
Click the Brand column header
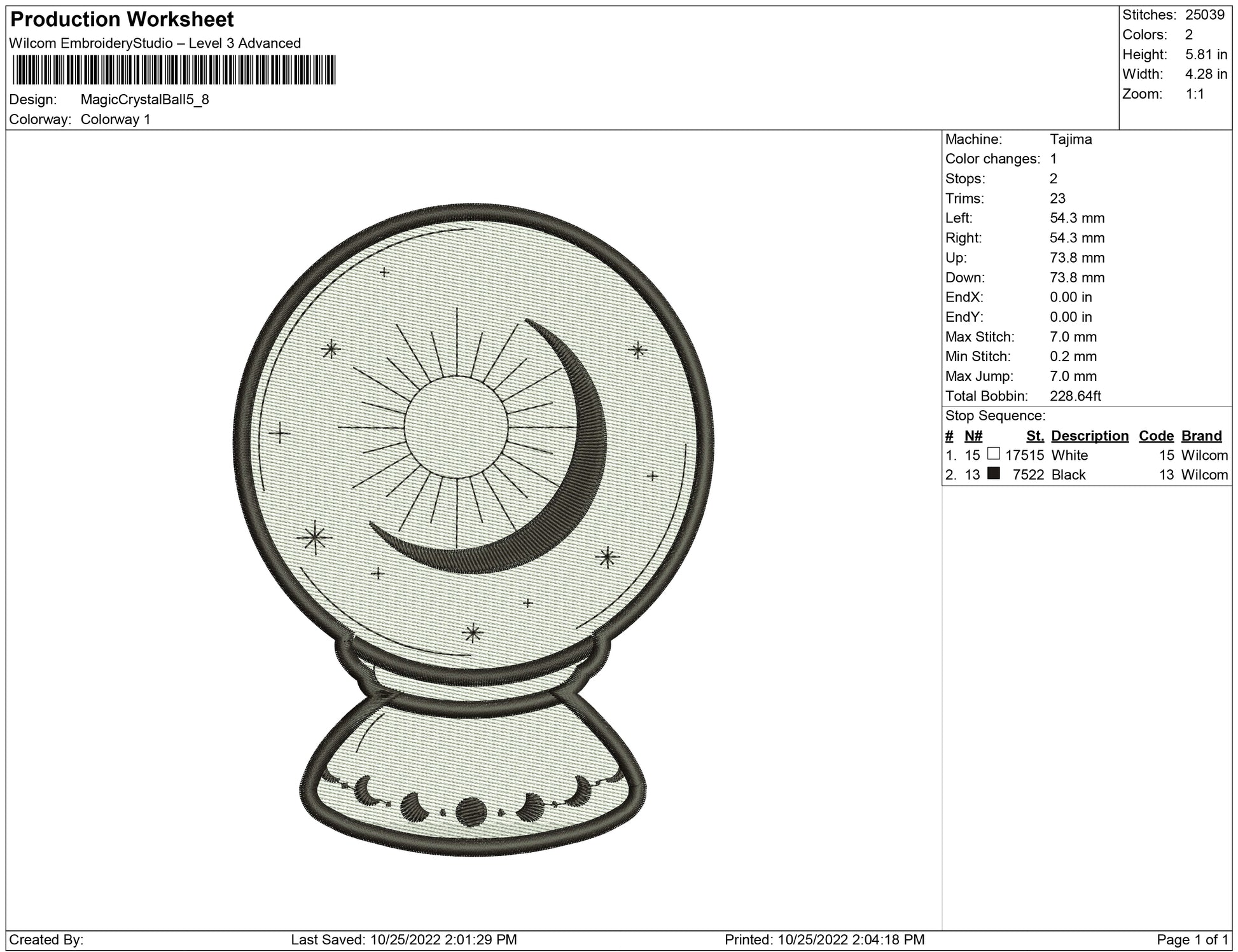click(1201, 436)
